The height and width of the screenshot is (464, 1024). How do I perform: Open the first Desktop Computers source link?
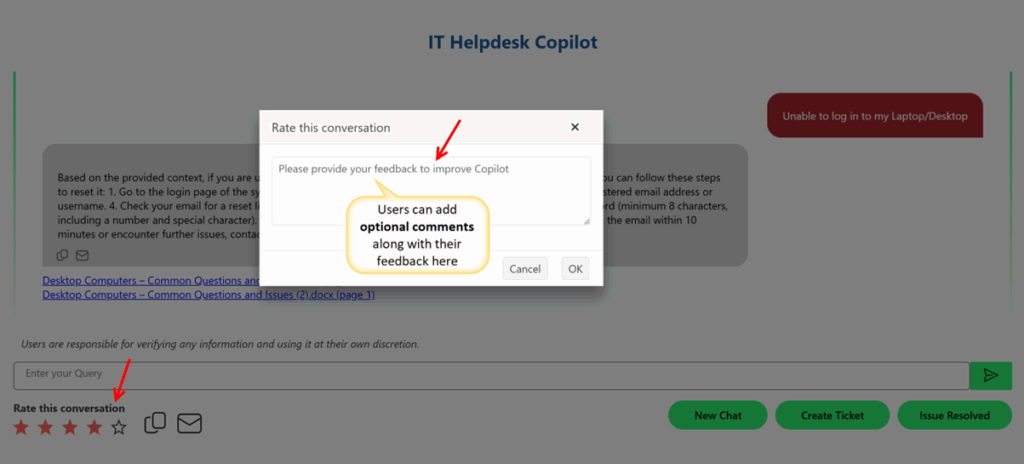coord(151,281)
